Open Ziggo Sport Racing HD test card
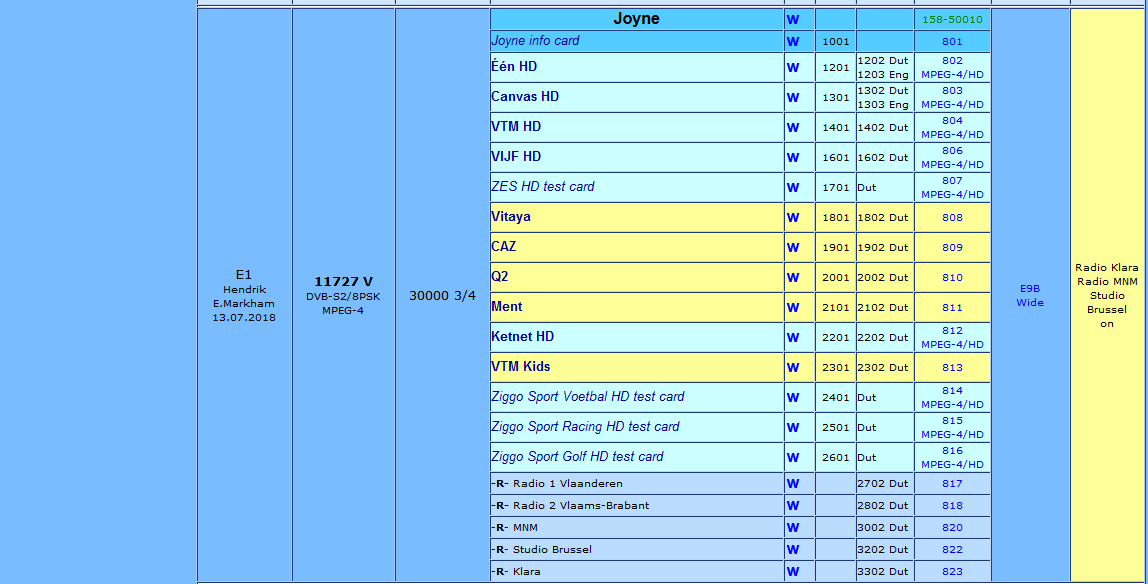Viewport: 1148px width, 584px height. 585,427
